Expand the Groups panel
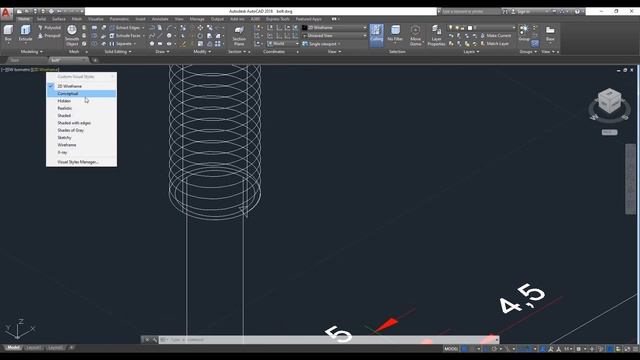 pyautogui.click(x=528, y=52)
